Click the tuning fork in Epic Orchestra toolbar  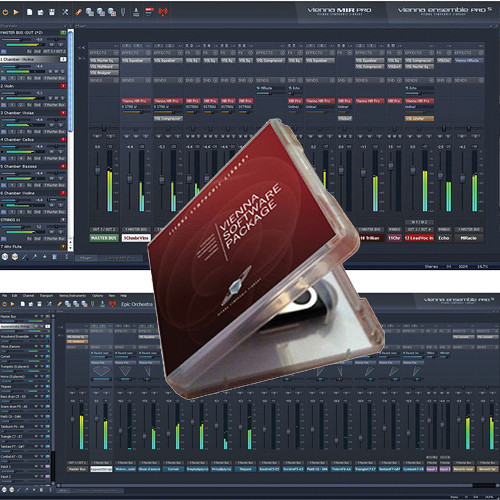[x=93, y=304]
